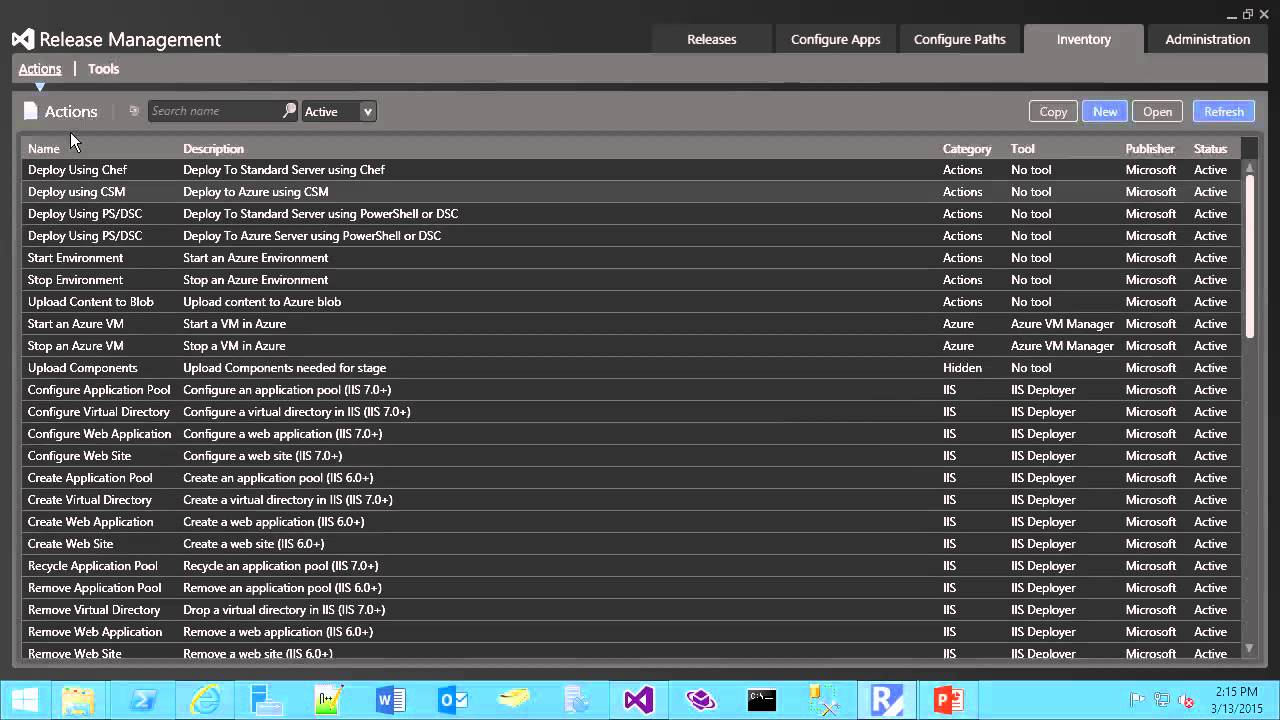Launch PowerShell from the taskbar
The height and width of the screenshot is (720, 1280).
[x=142, y=700]
